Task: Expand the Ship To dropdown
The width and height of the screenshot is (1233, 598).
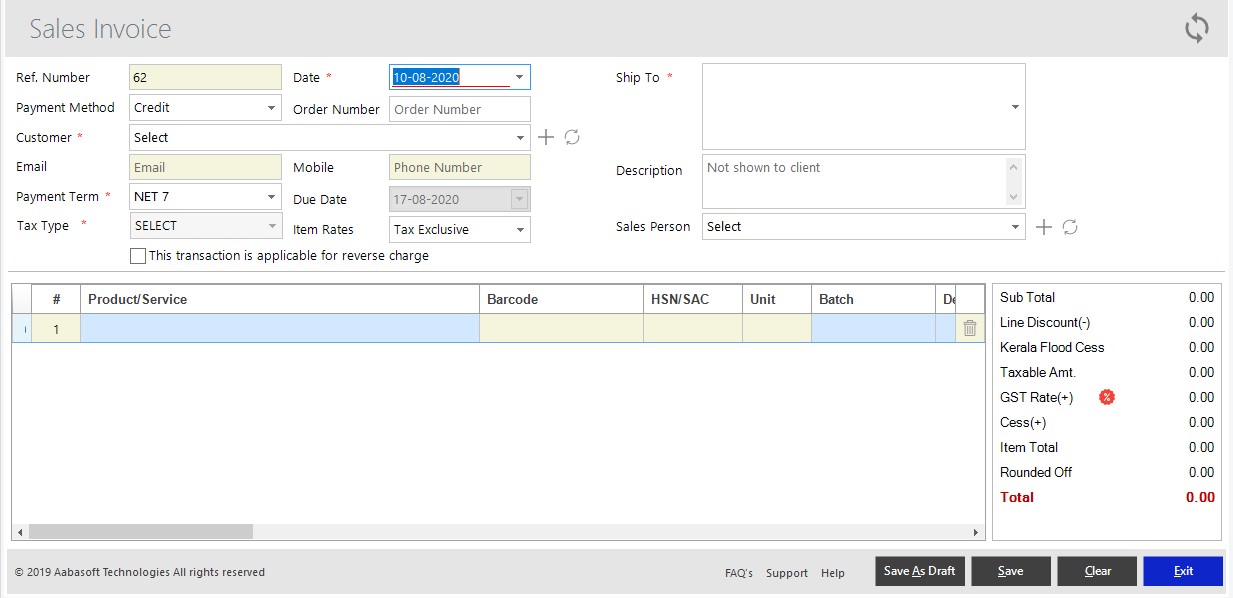Action: pyautogui.click(x=1015, y=106)
